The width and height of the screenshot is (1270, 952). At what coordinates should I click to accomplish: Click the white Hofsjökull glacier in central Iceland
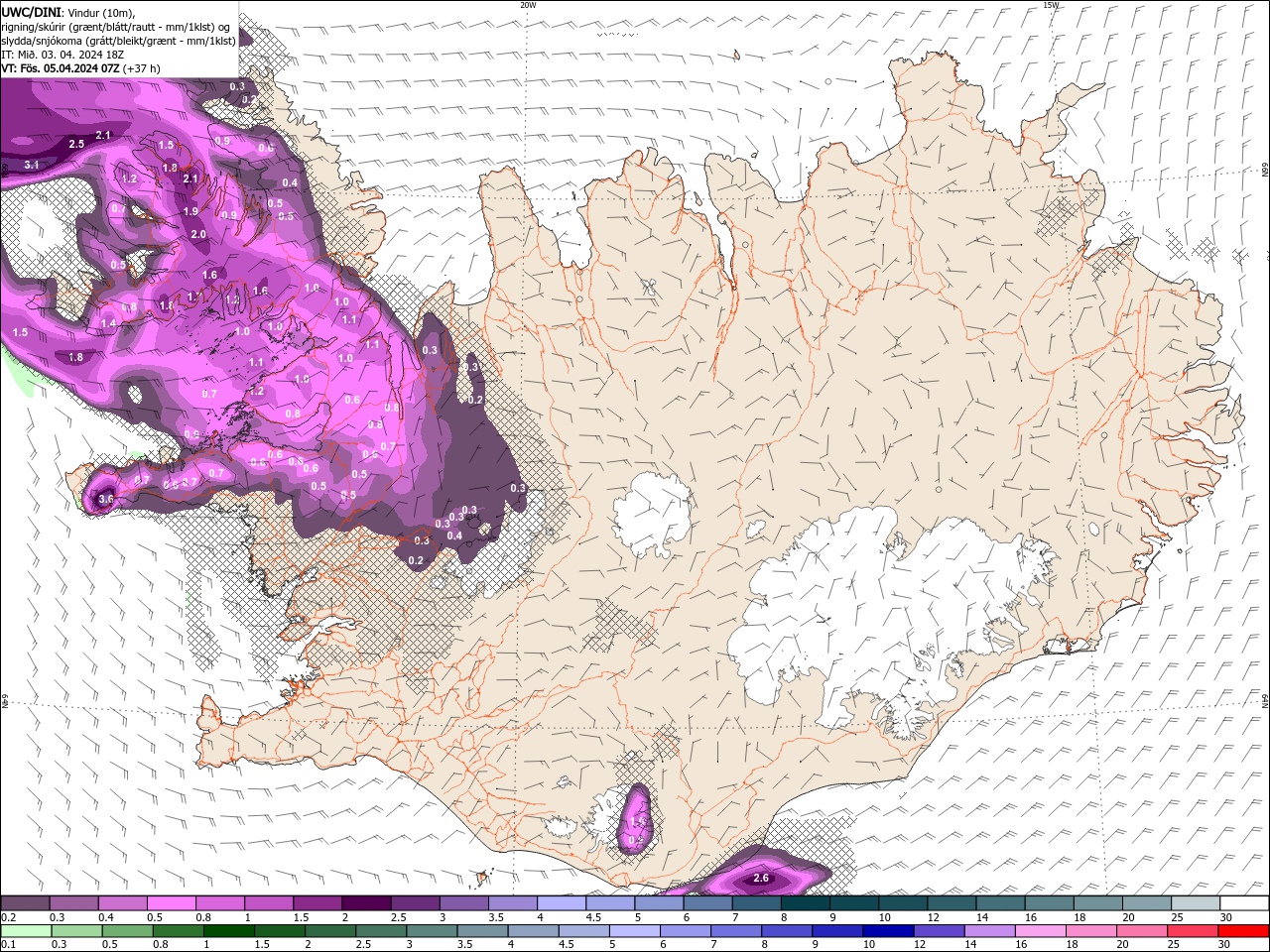[652, 516]
